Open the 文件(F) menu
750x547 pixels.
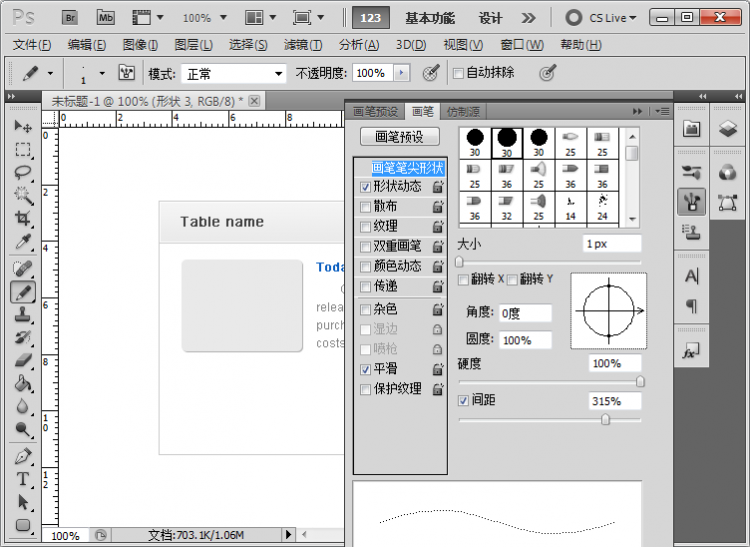click(32, 45)
